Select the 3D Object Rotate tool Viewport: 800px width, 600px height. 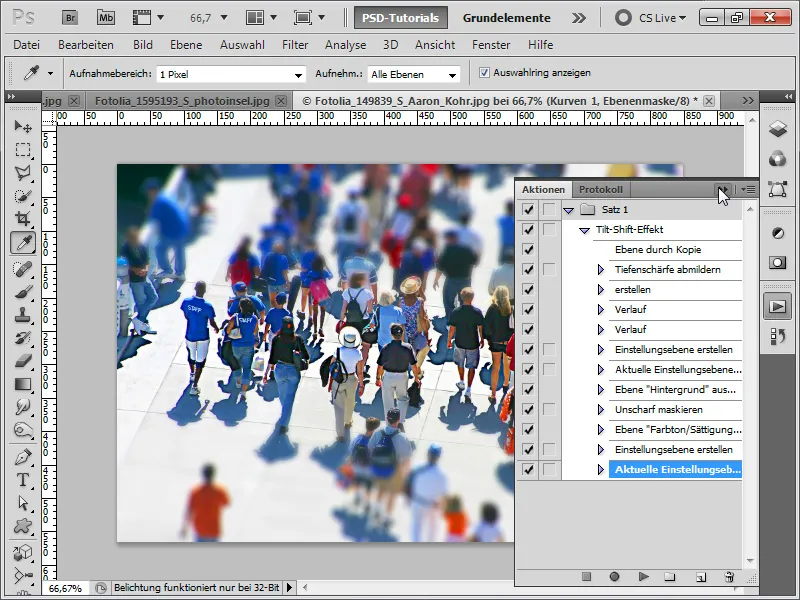click(x=23, y=553)
